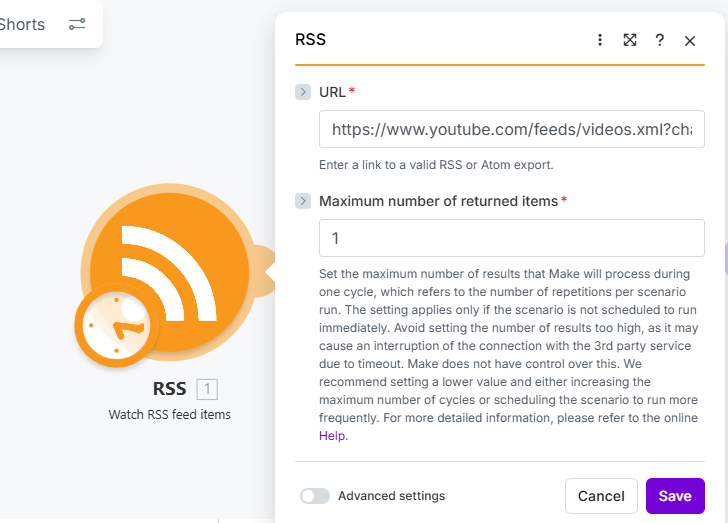Expand the Maximum number of returned items arrow
Viewport: 728px width, 523px height.
(303, 201)
